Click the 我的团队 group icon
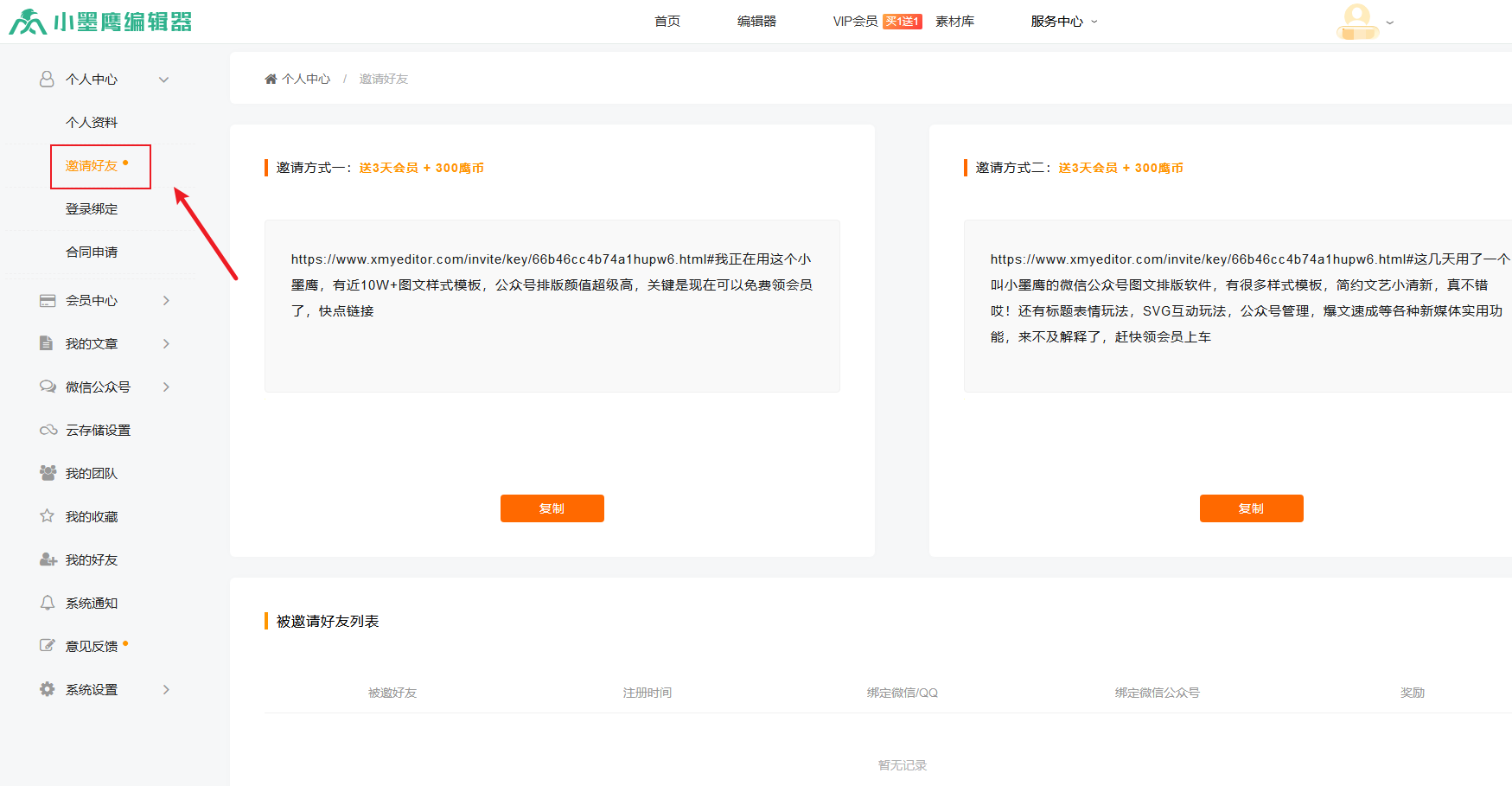The width and height of the screenshot is (1512, 786). click(48, 473)
